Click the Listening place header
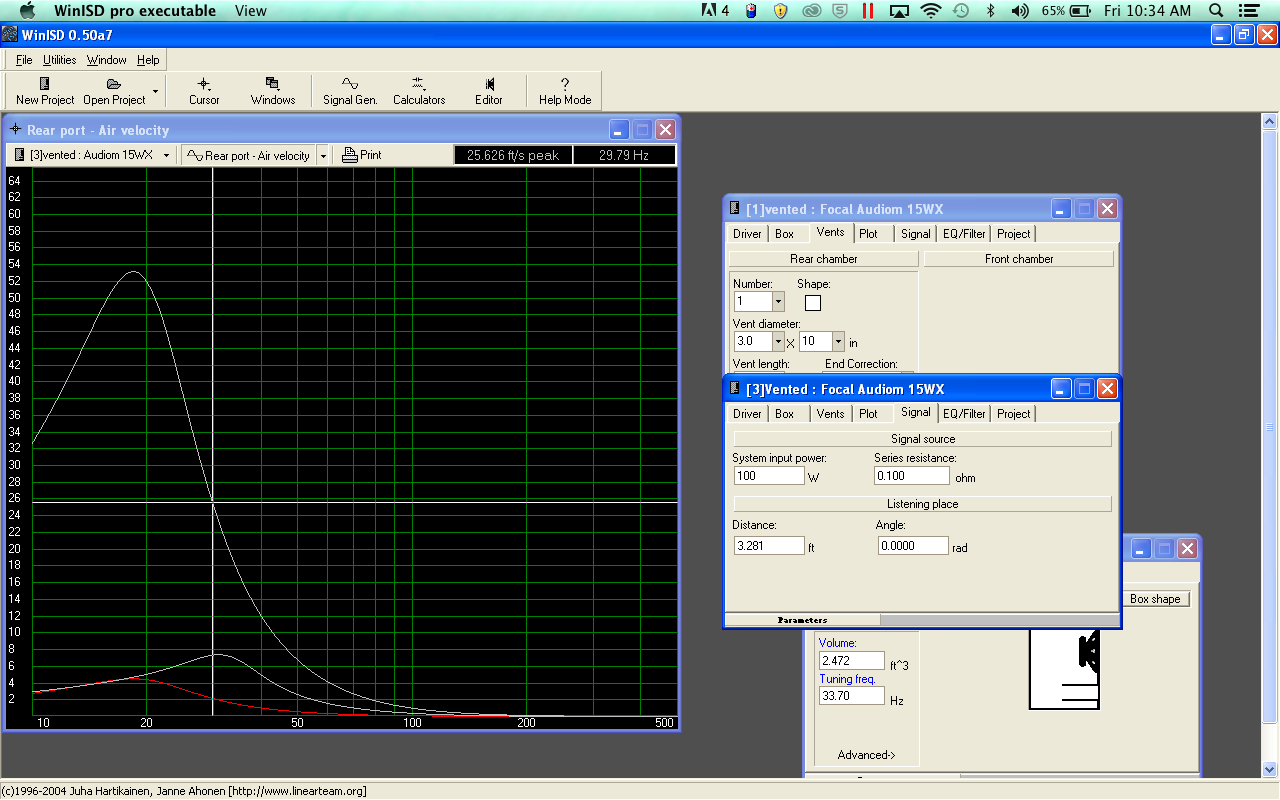 pyautogui.click(x=923, y=504)
